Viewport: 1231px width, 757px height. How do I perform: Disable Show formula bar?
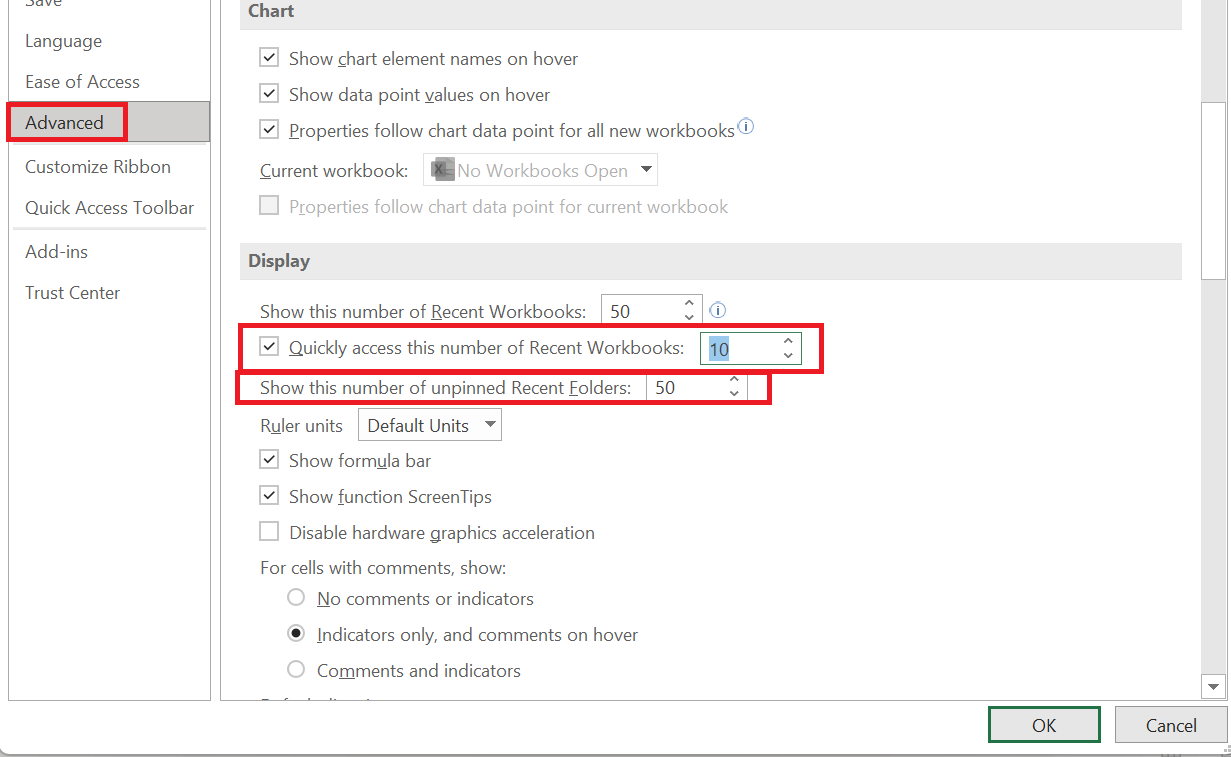coord(268,459)
